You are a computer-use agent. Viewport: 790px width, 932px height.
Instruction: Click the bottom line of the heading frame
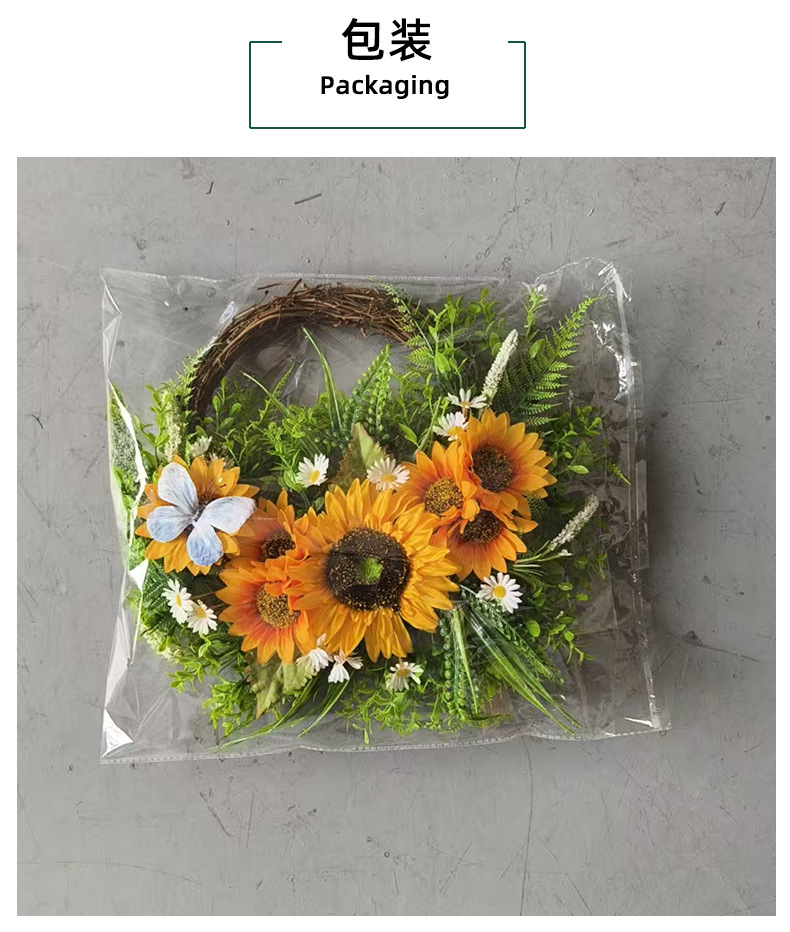(388, 127)
